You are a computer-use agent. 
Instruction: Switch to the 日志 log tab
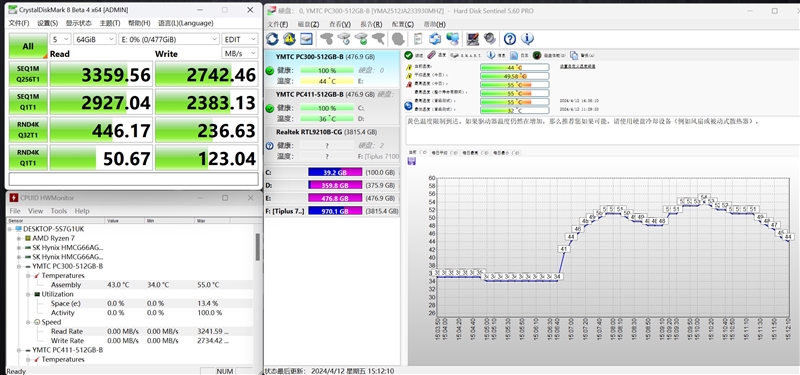point(520,55)
